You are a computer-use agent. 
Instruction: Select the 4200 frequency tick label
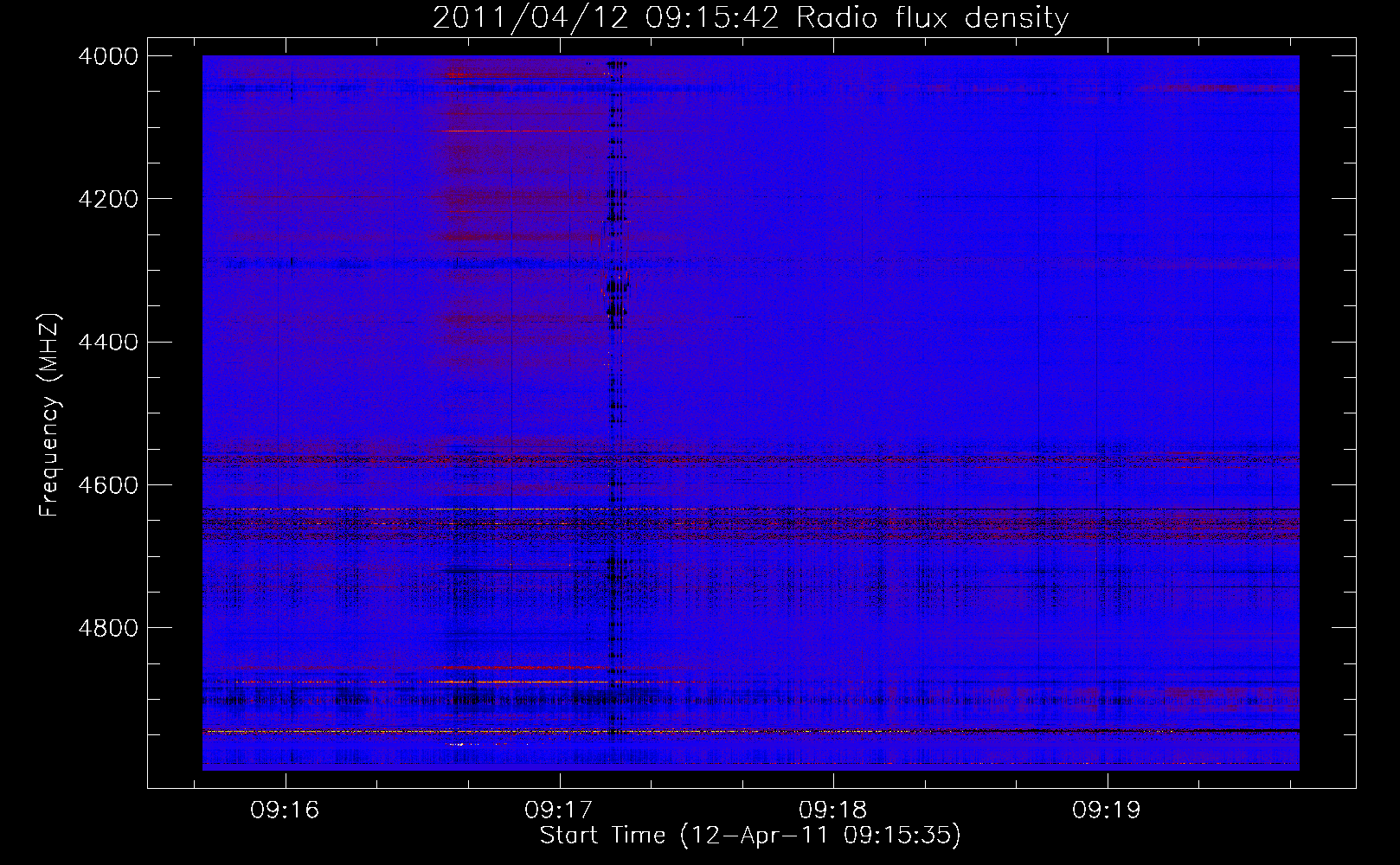(x=108, y=199)
